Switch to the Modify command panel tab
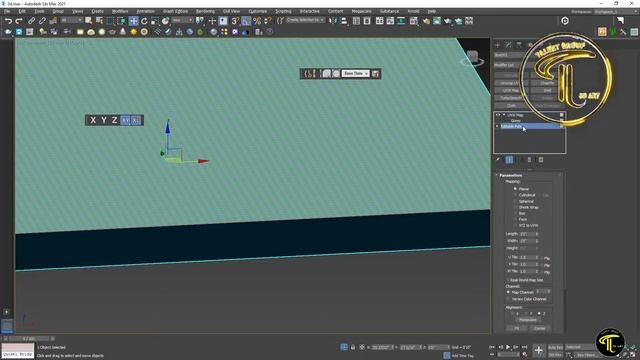The width and height of the screenshot is (640, 360). coord(508,45)
